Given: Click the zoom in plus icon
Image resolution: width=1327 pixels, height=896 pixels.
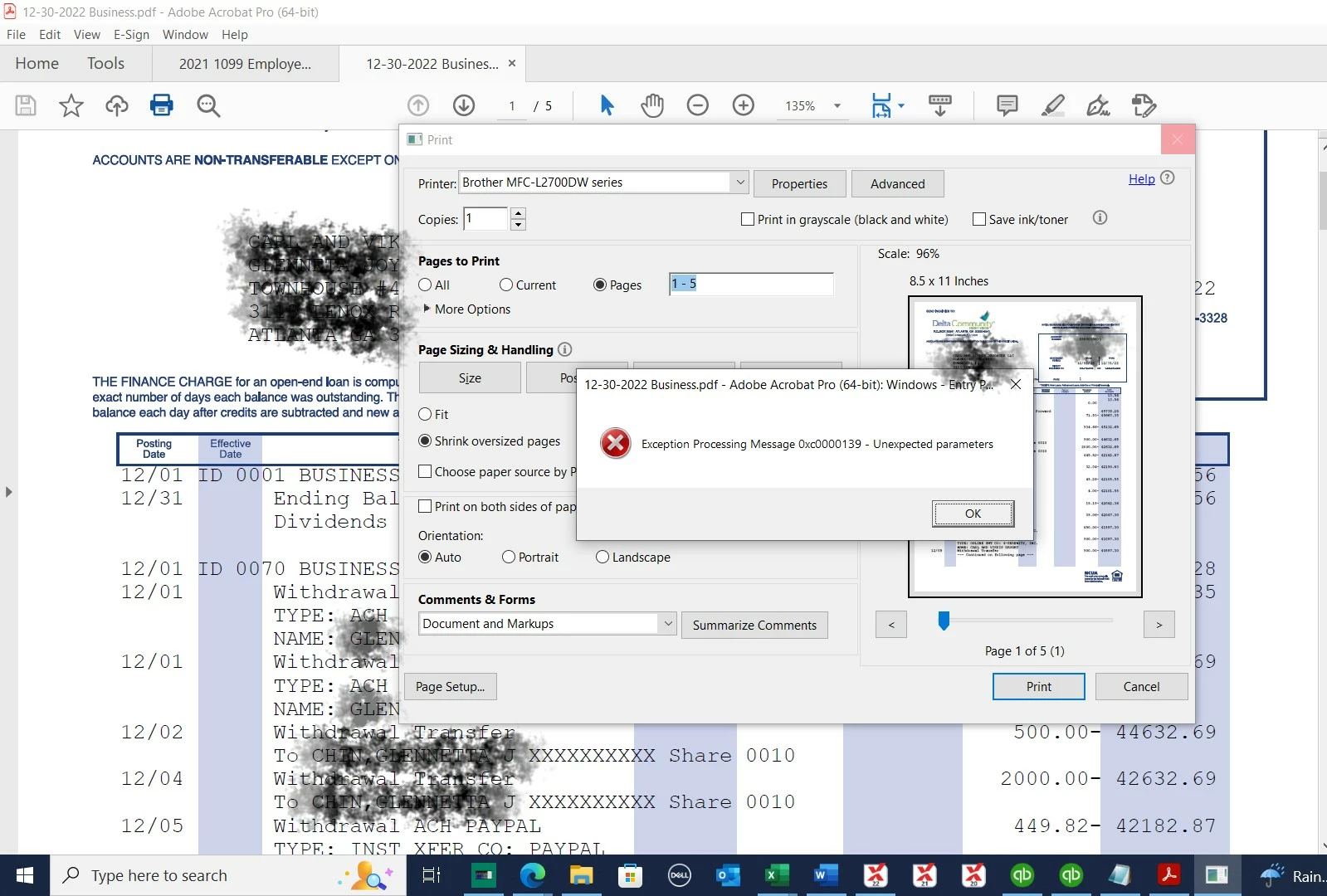Looking at the screenshot, I should 744,105.
